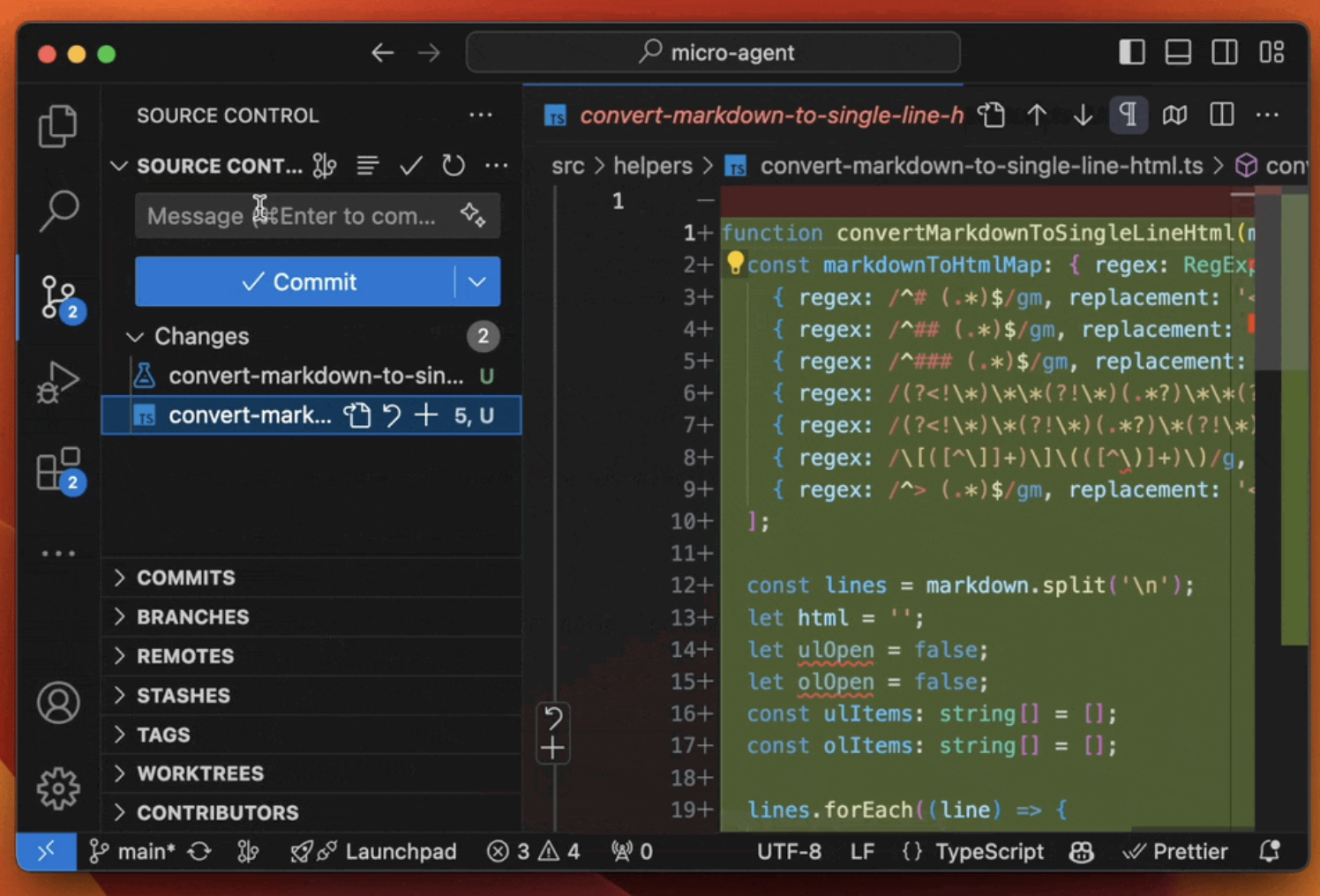Toggle the primary side bar layout button
The width and height of the screenshot is (1320, 896).
click(x=1132, y=52)
